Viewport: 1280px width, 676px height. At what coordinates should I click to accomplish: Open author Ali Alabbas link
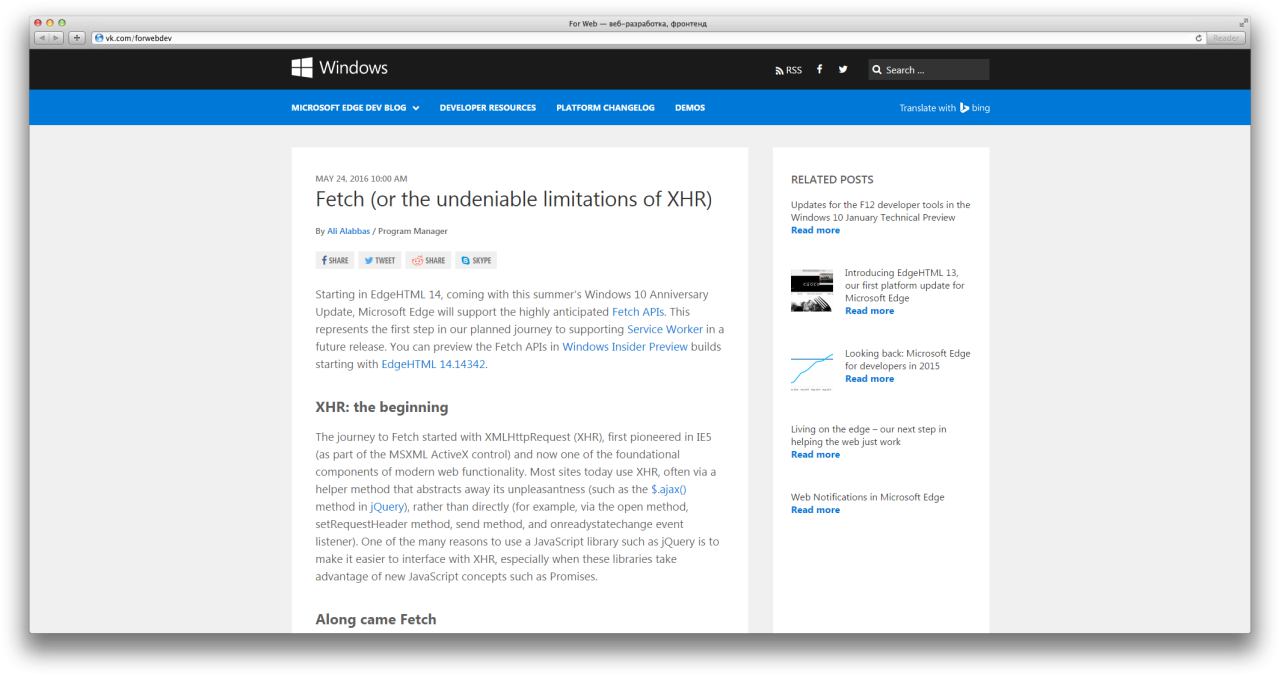[348, 231]
